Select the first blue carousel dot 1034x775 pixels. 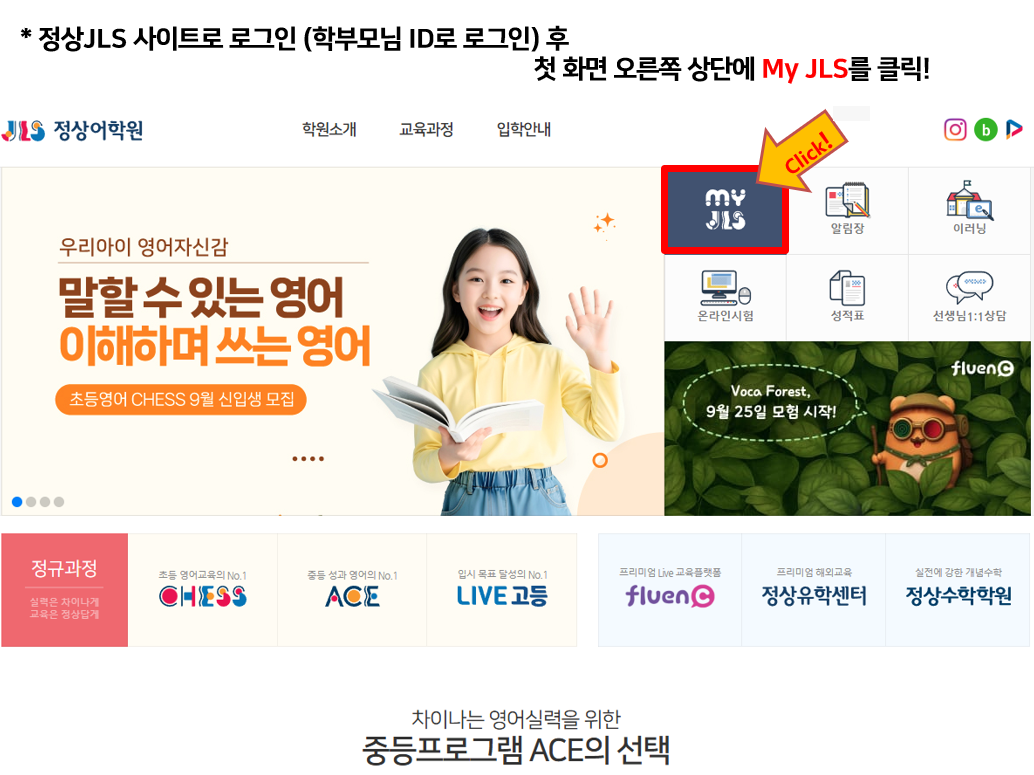(17, 502)
